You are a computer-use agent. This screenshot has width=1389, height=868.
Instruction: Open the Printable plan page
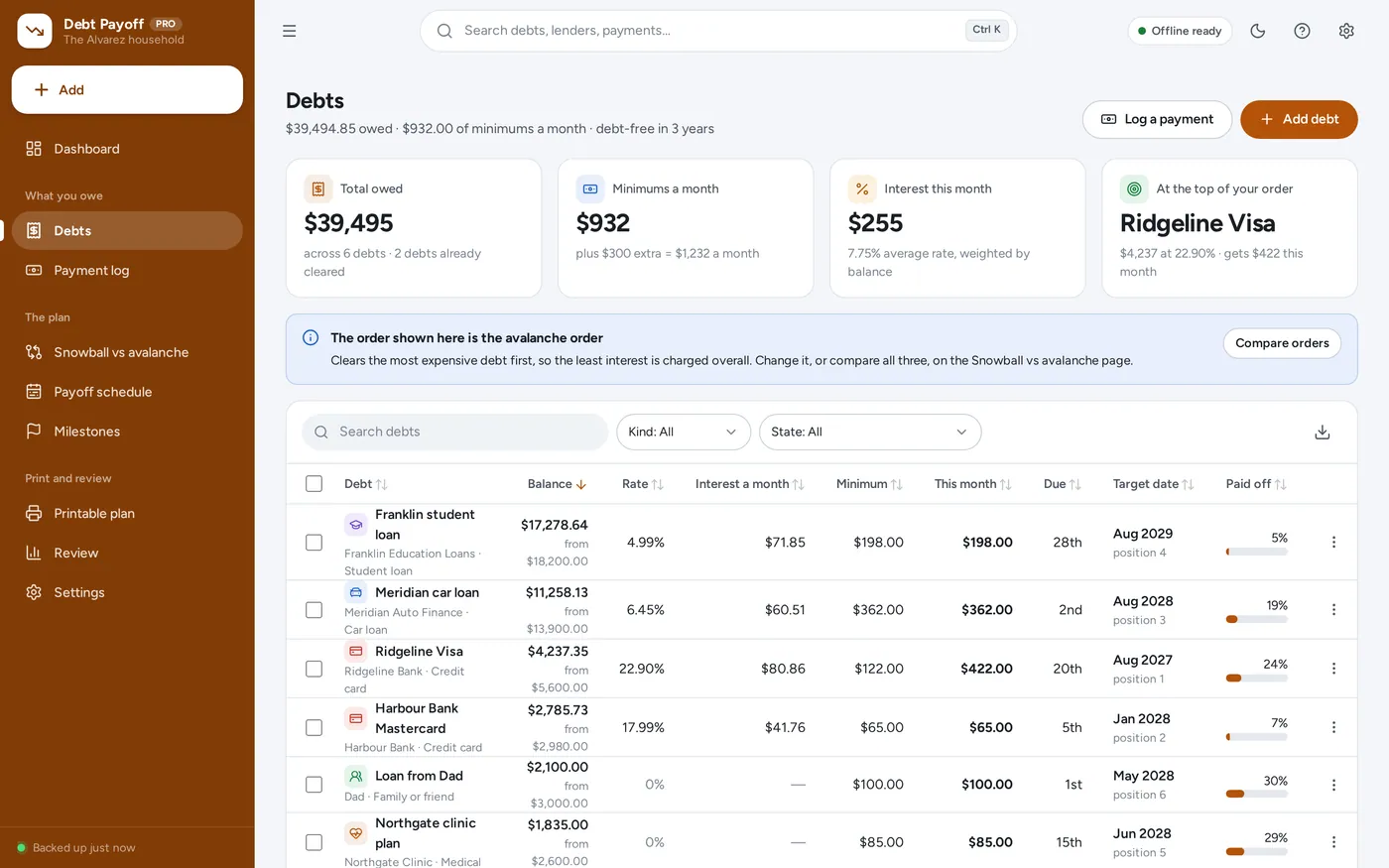(127, 513)
